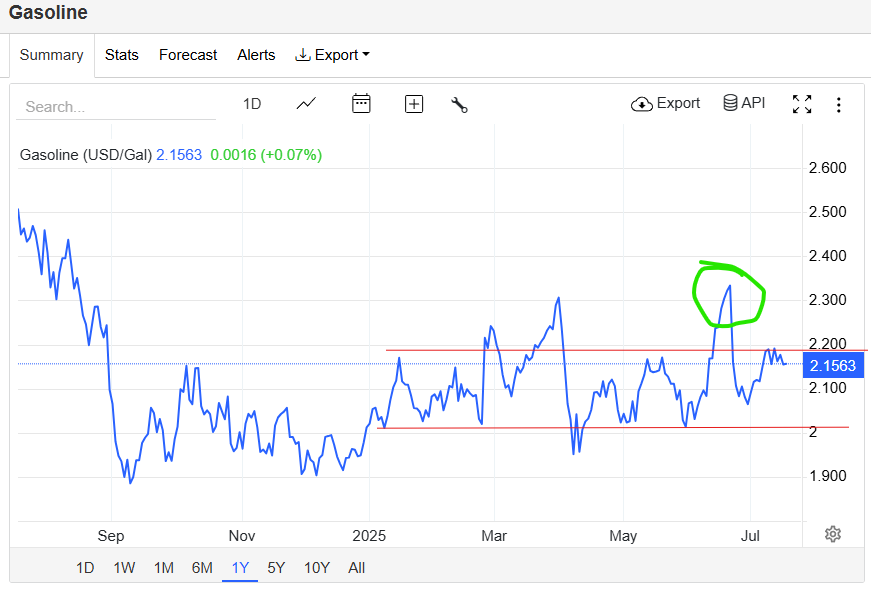Open the 1D interval selector
Image resolution: width=871 pixels, height=597 pixels.
(252, 104)
